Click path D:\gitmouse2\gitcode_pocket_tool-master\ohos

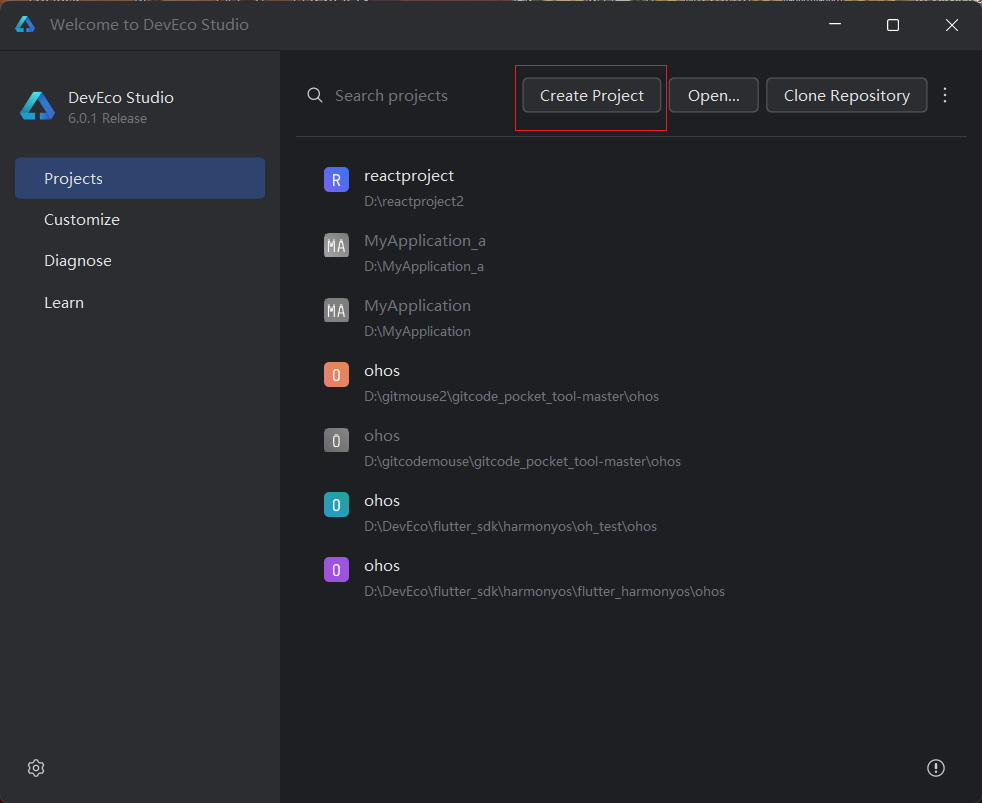coord(511,396)
